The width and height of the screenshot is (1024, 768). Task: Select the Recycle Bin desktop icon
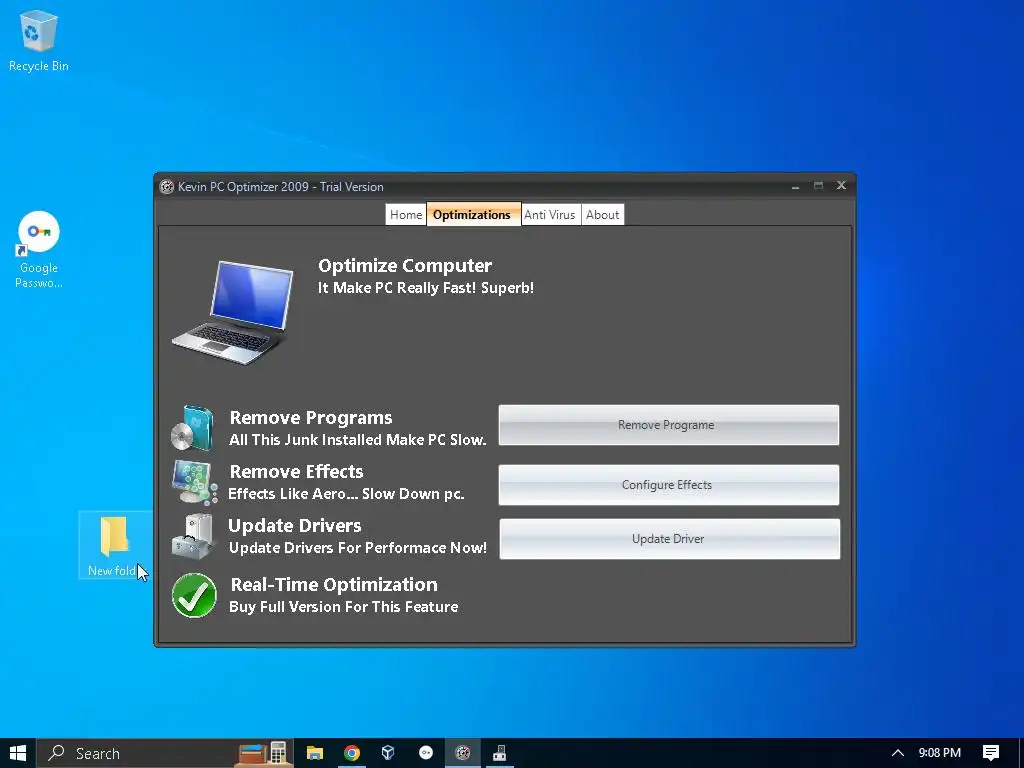pos(39,40)
